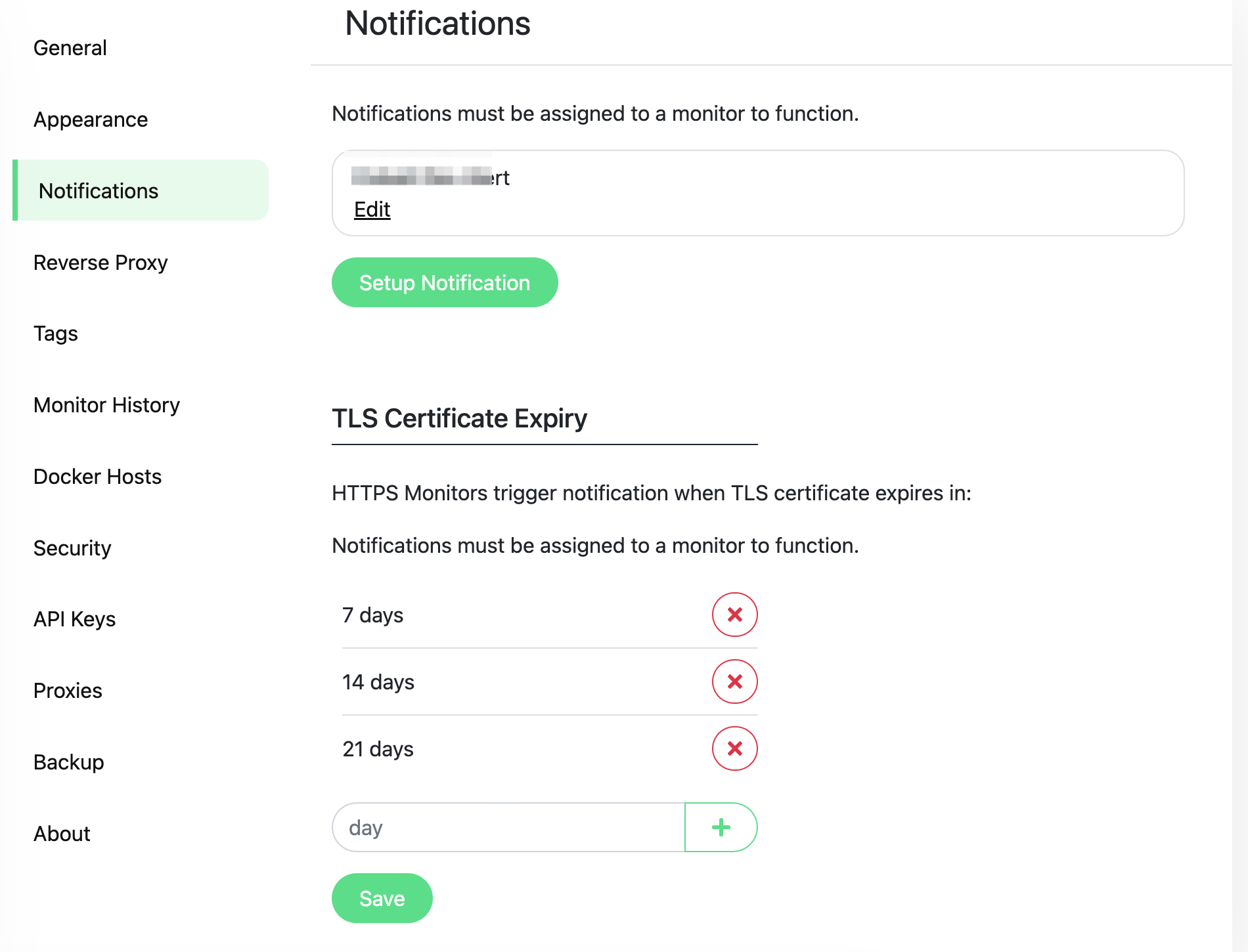Open the Appearance settings section

[x=91, y=119]
